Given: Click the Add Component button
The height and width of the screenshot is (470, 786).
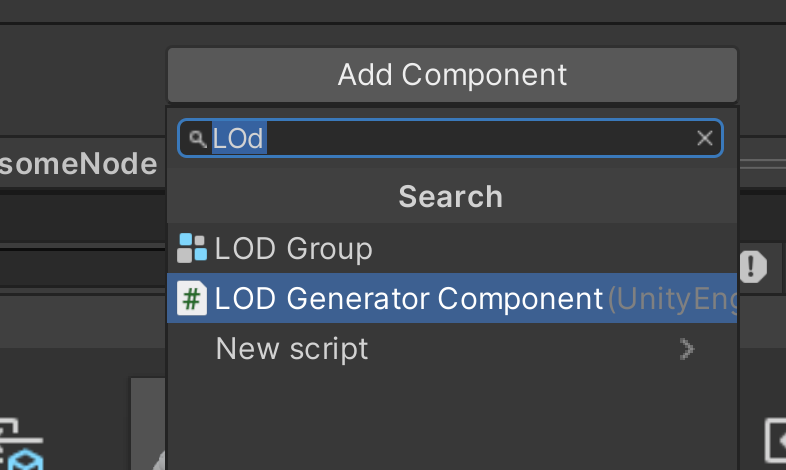Looking at the screenshot, I should (x=452, y=75).
